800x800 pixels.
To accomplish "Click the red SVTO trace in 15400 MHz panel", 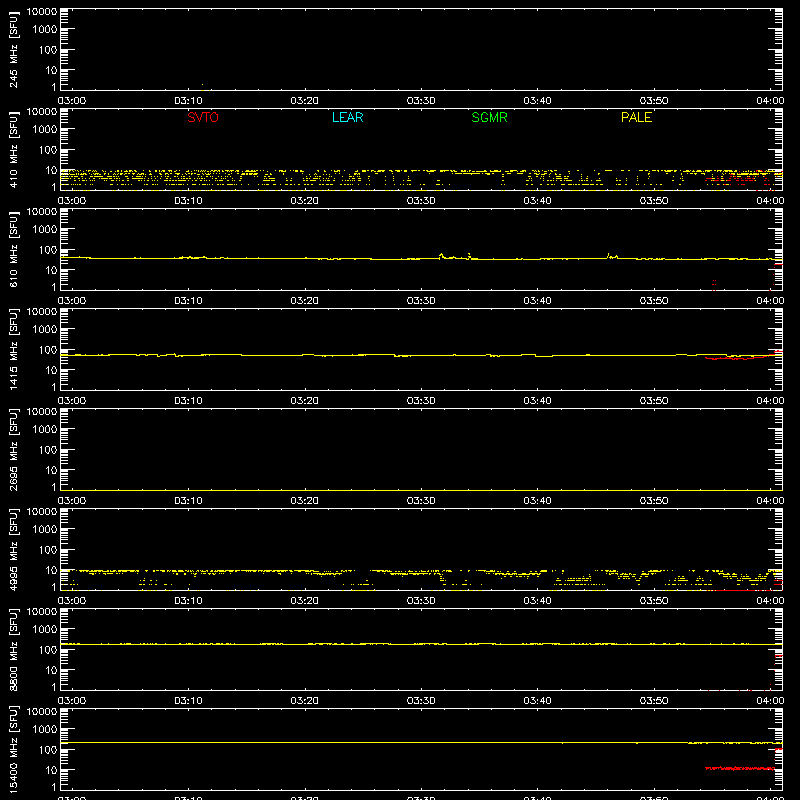I will click(x=740, y=768).
